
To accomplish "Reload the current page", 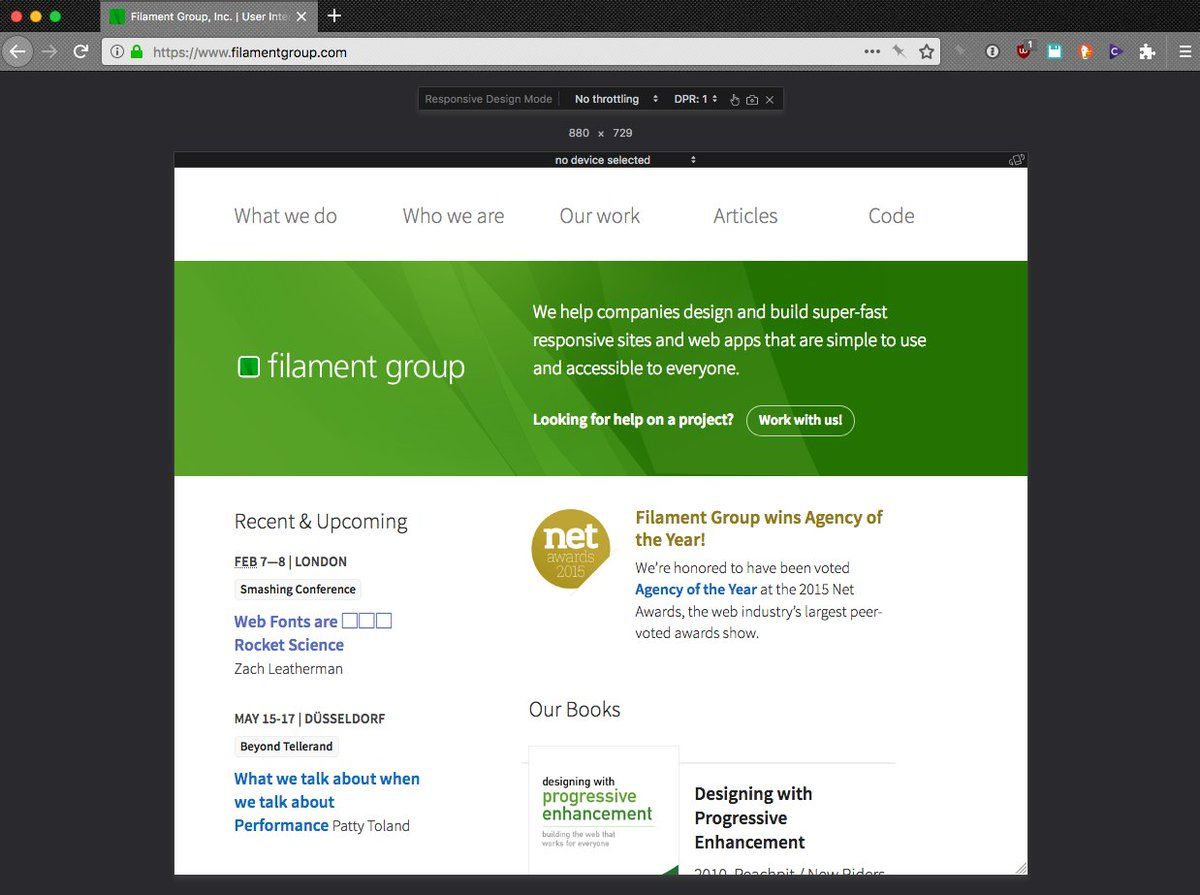I will click(81, 51).
